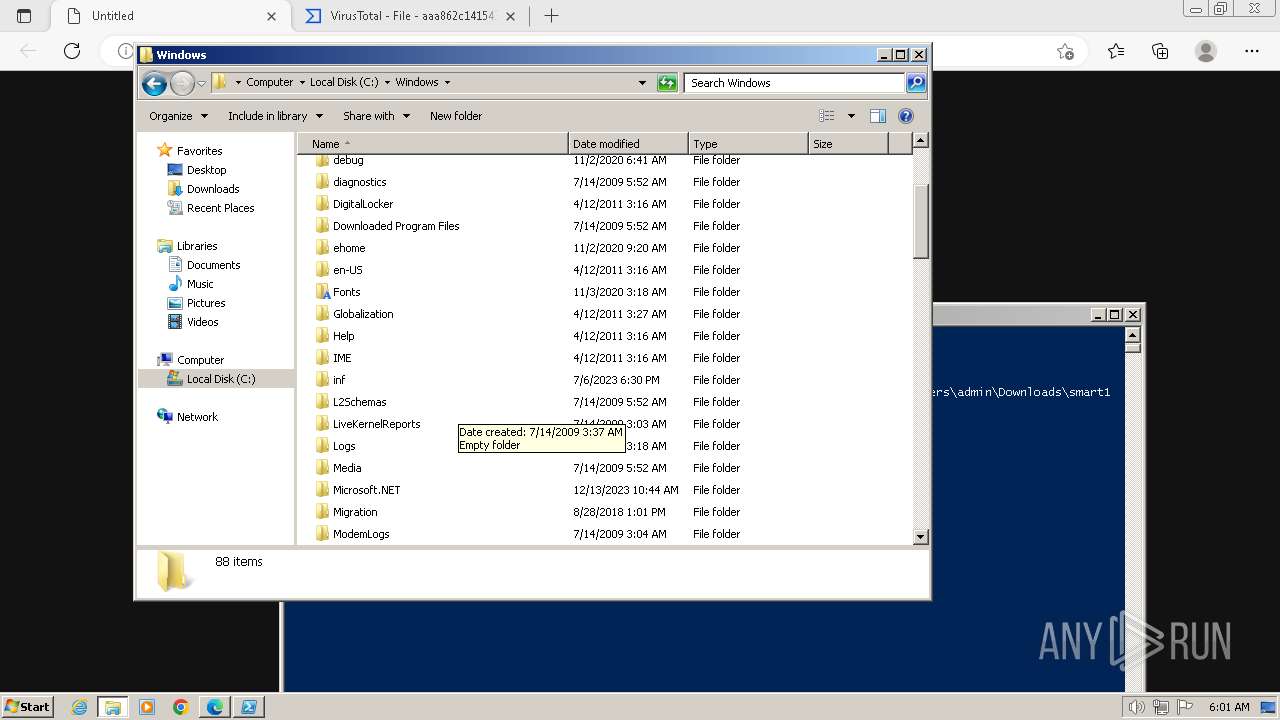Open Desktop in Favorites
1280x720 pixels.
[x=206, y=170]
